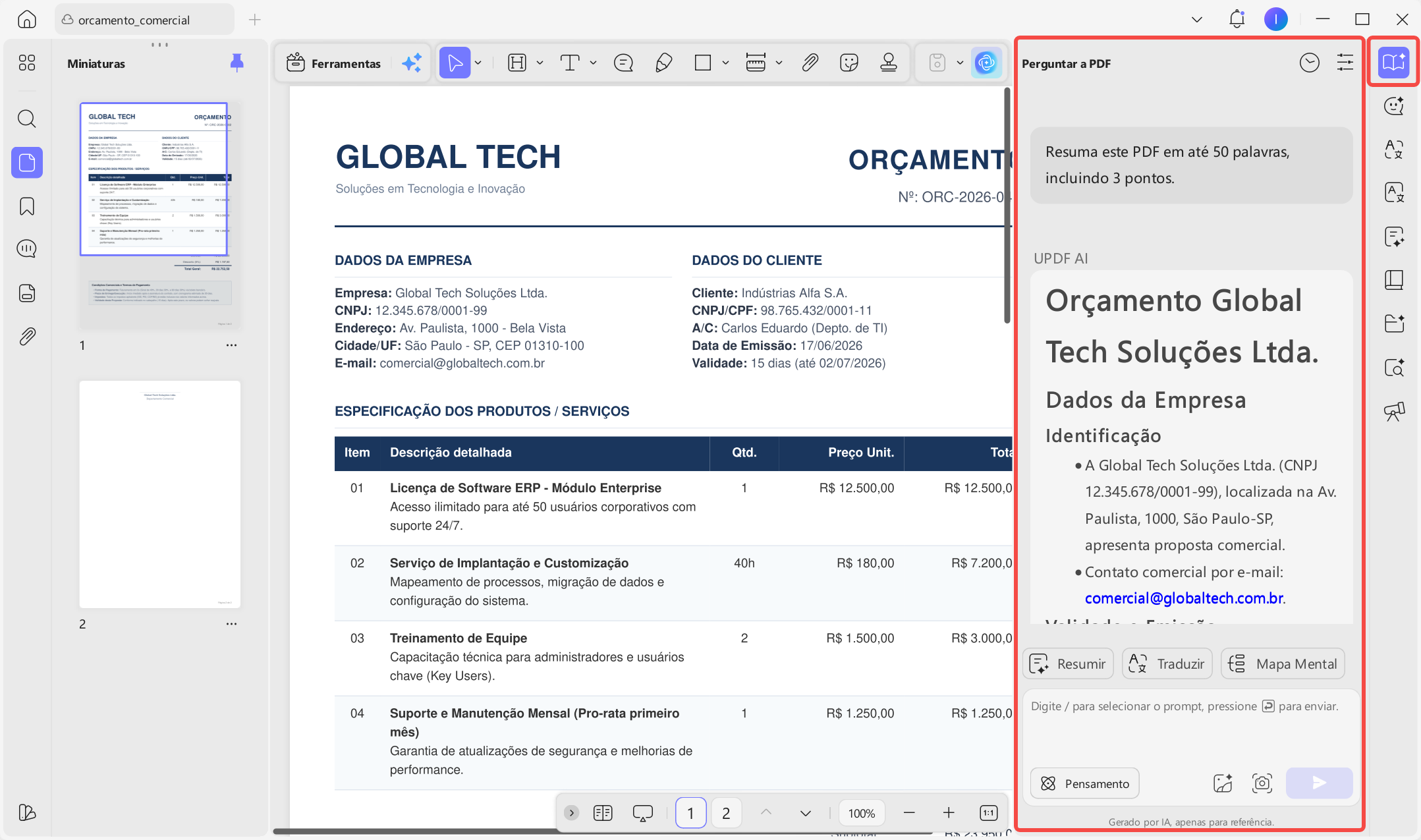Viewport: 1421px width, 840px height.
Task: Select the pencil drawing tool
Action: pos(663,63)
